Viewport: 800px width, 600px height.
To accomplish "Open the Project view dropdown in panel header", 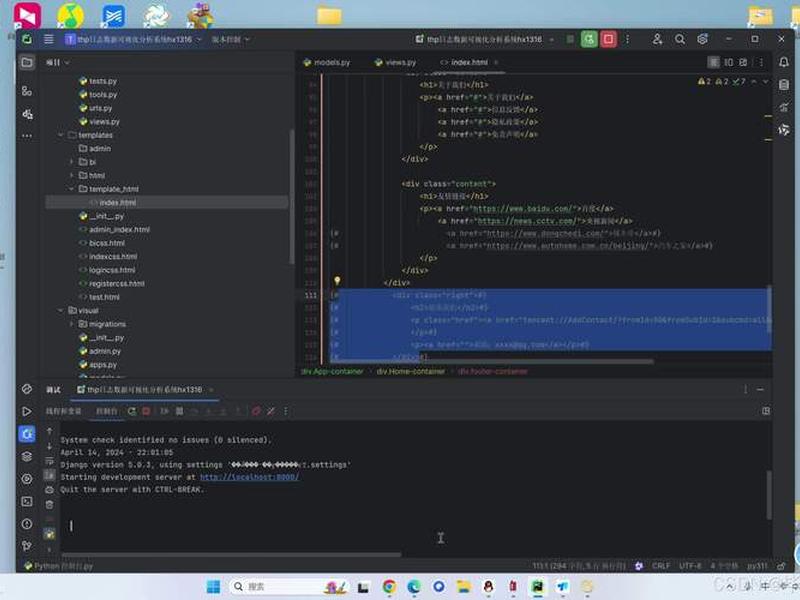I will click(58, 62).
